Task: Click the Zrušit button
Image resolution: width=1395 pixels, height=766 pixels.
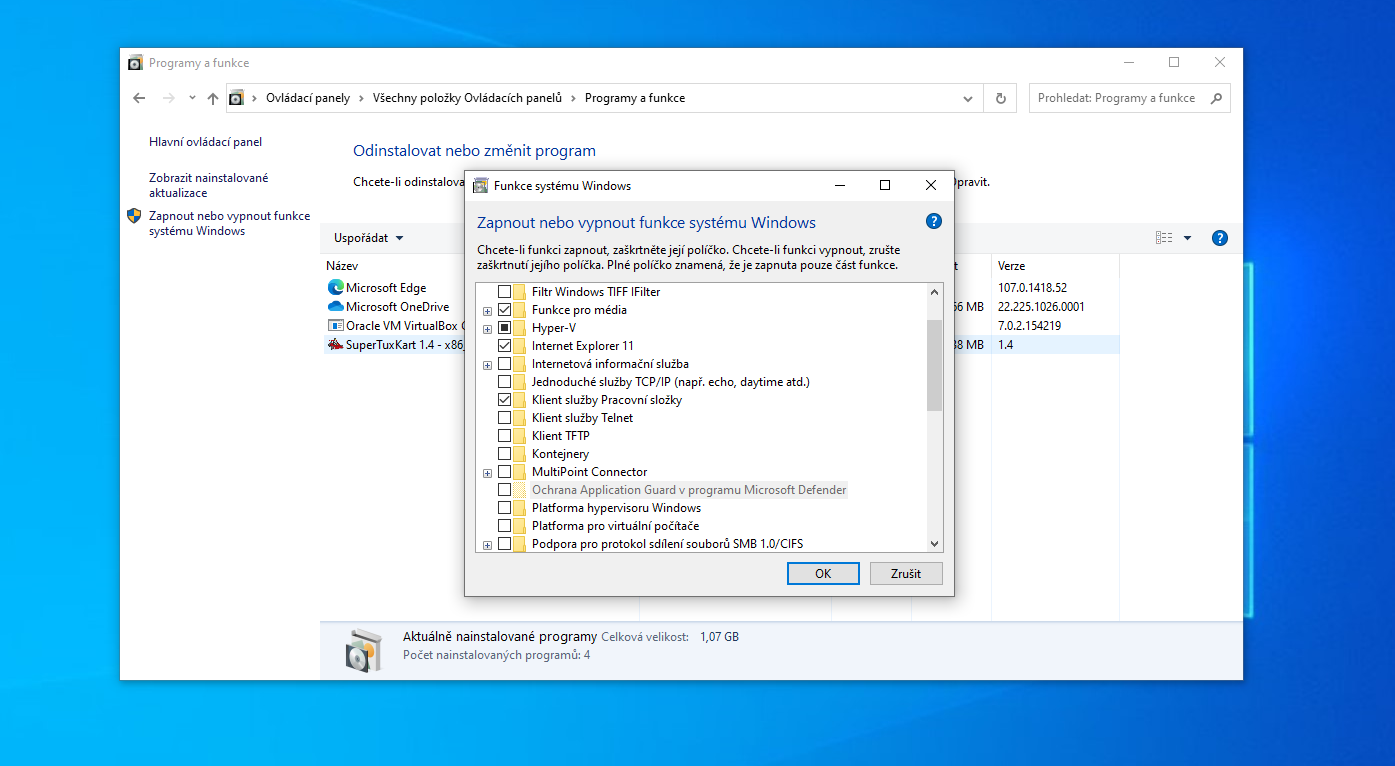Action: pyautogui.click(x=906, y=574)
